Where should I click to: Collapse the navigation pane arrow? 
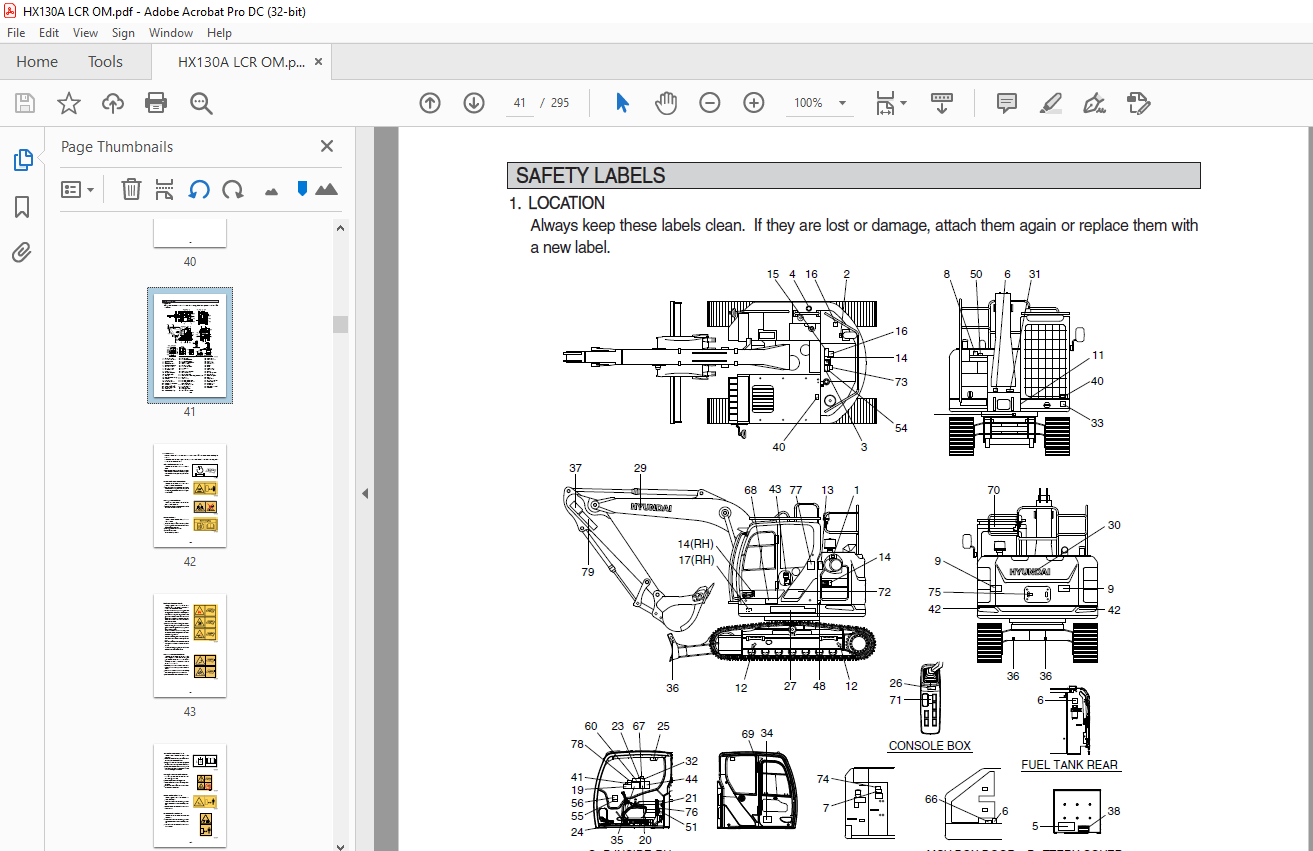365,493
